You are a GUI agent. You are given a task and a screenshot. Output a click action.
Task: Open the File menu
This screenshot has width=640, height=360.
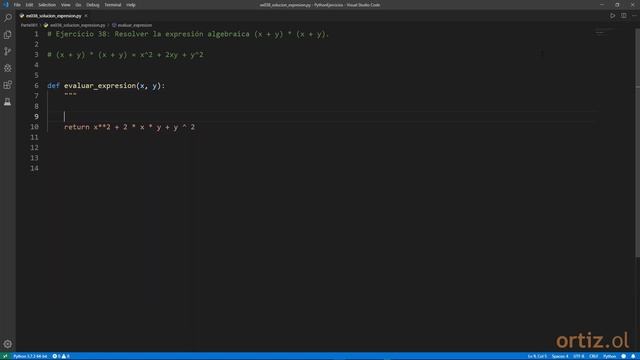point(17,5)
